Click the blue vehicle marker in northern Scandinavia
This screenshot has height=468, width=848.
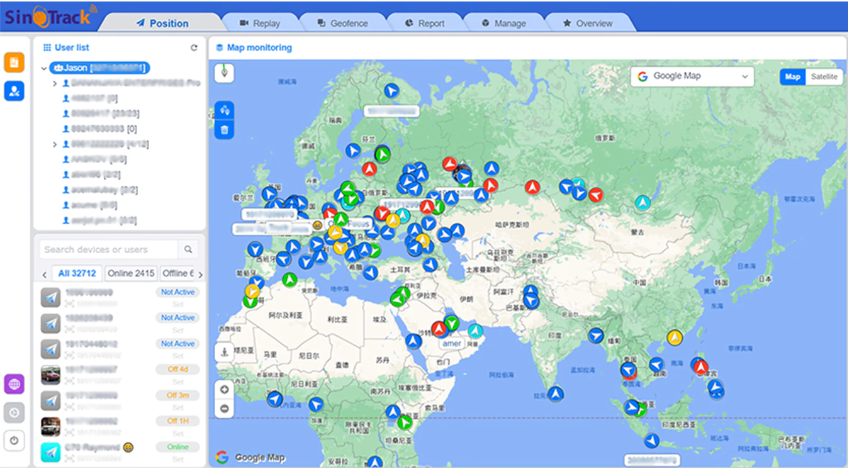coord(392,90)
